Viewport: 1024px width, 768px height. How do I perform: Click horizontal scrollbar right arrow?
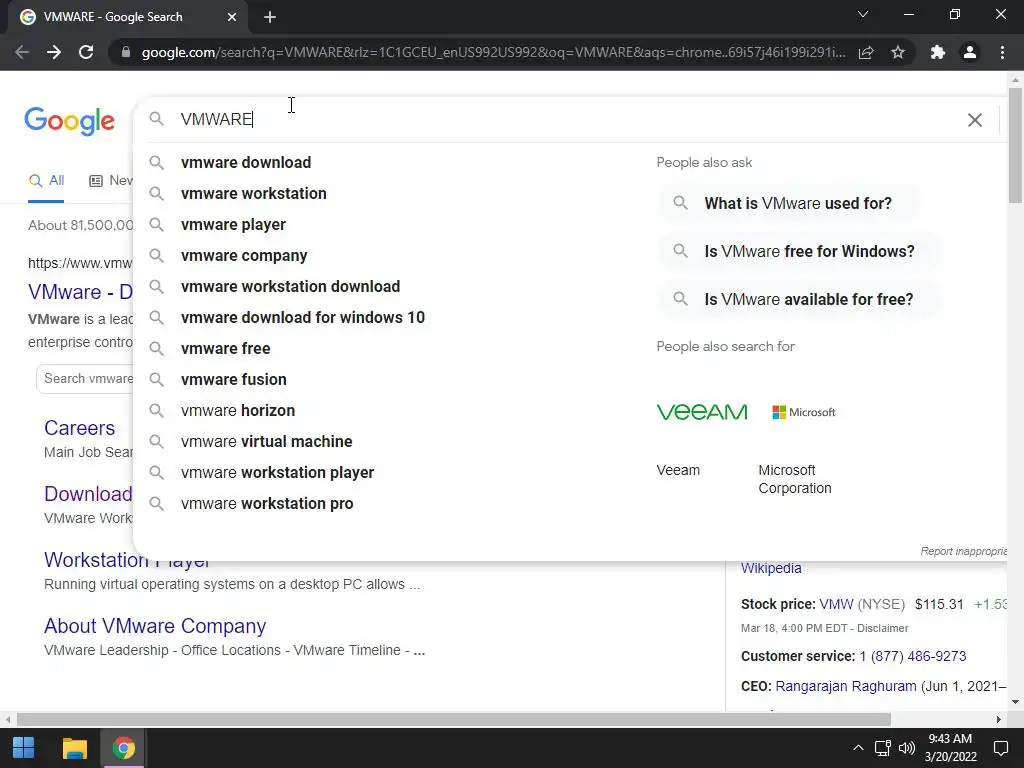coord(999,719)
